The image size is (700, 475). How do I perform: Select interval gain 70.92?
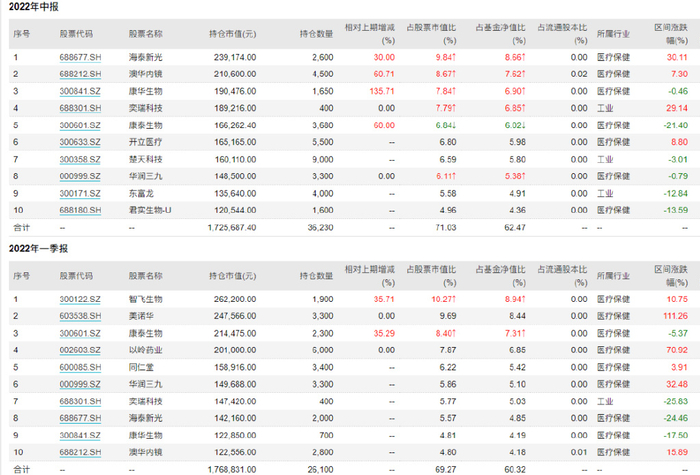tap(677, 350)
